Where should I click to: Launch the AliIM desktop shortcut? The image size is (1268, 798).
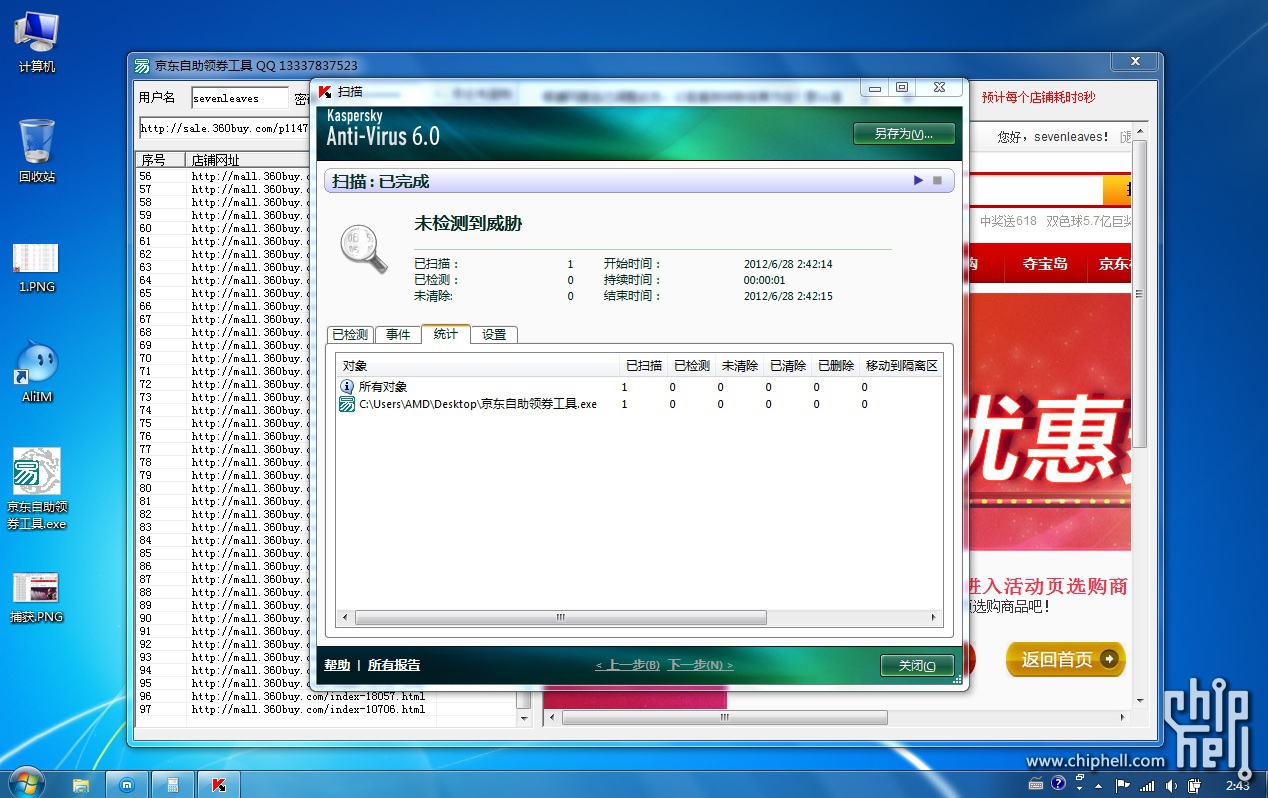pyautogui.click(x=36, y=372)
